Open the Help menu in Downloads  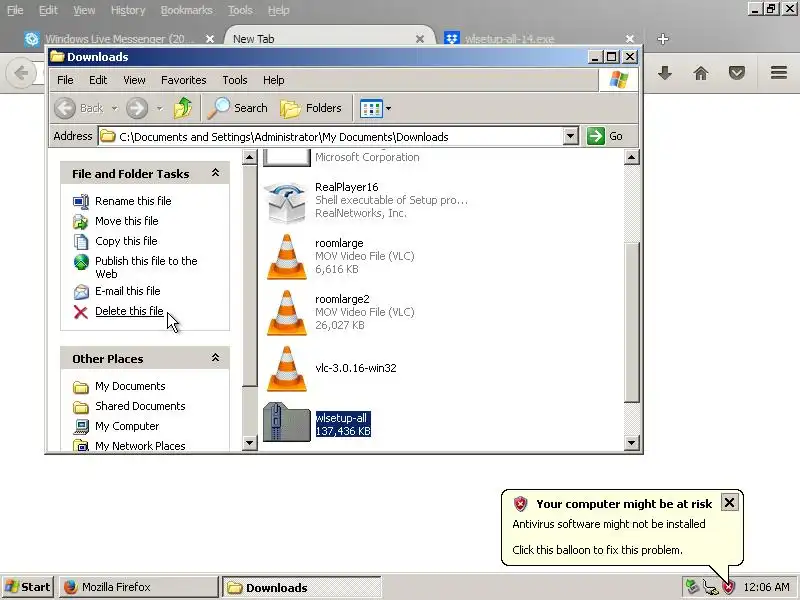(x=273, y=80)
